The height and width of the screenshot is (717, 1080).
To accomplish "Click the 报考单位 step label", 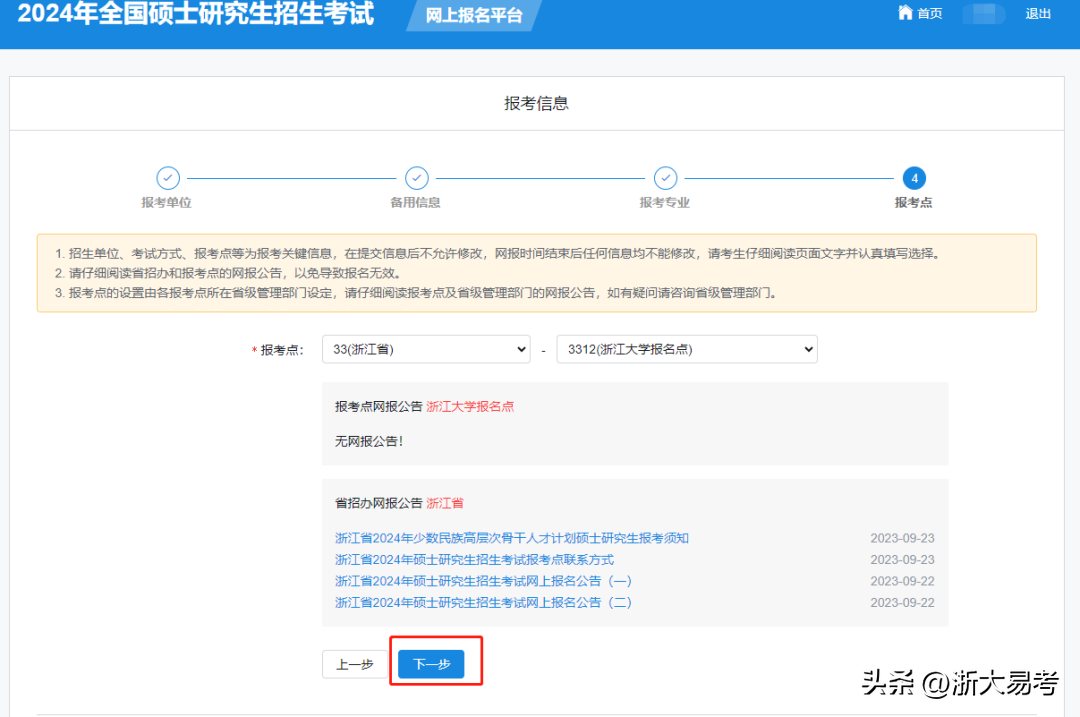I will [166, 202].
